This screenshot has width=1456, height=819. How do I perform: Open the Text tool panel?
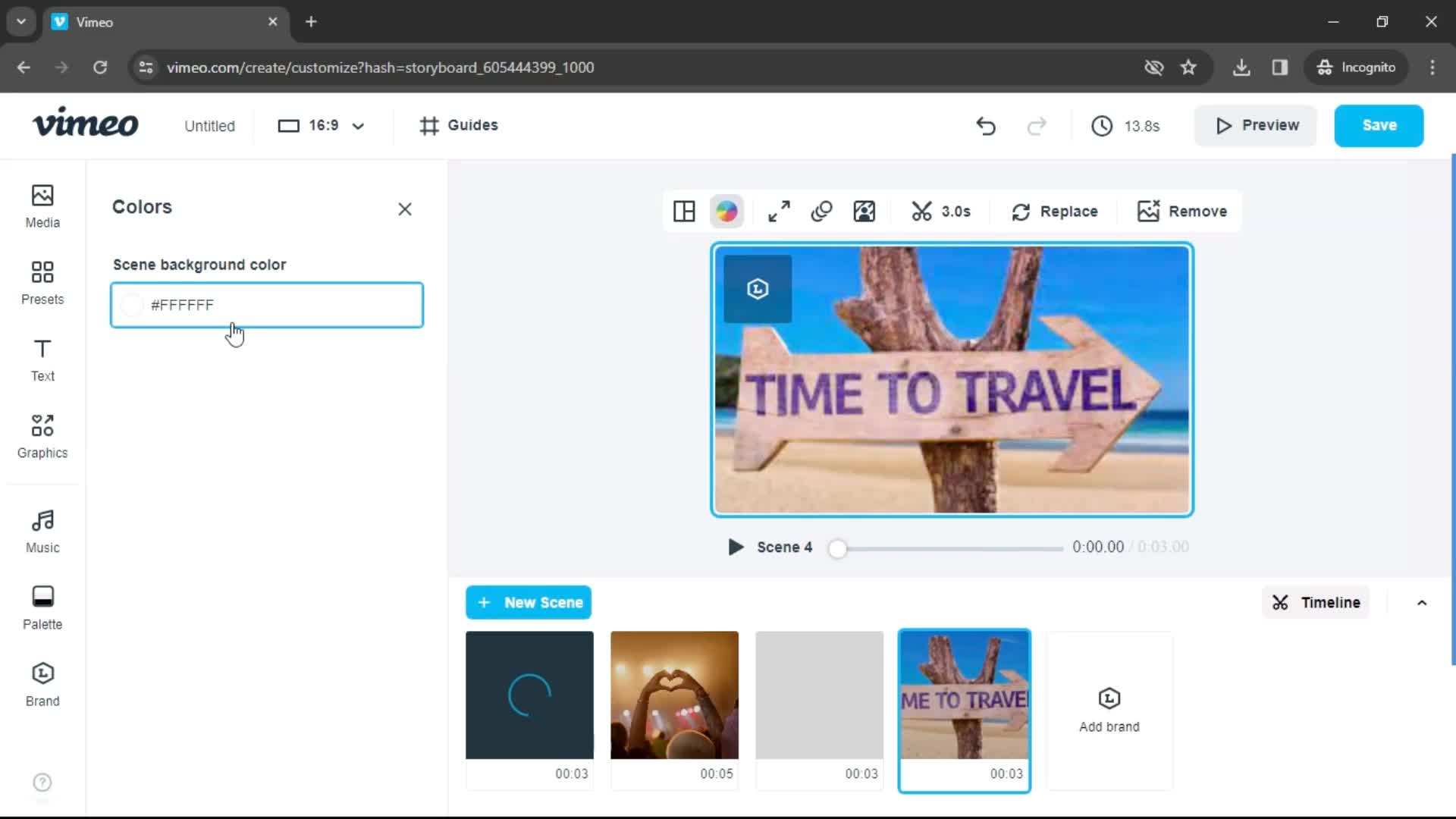tap(42, 359)
